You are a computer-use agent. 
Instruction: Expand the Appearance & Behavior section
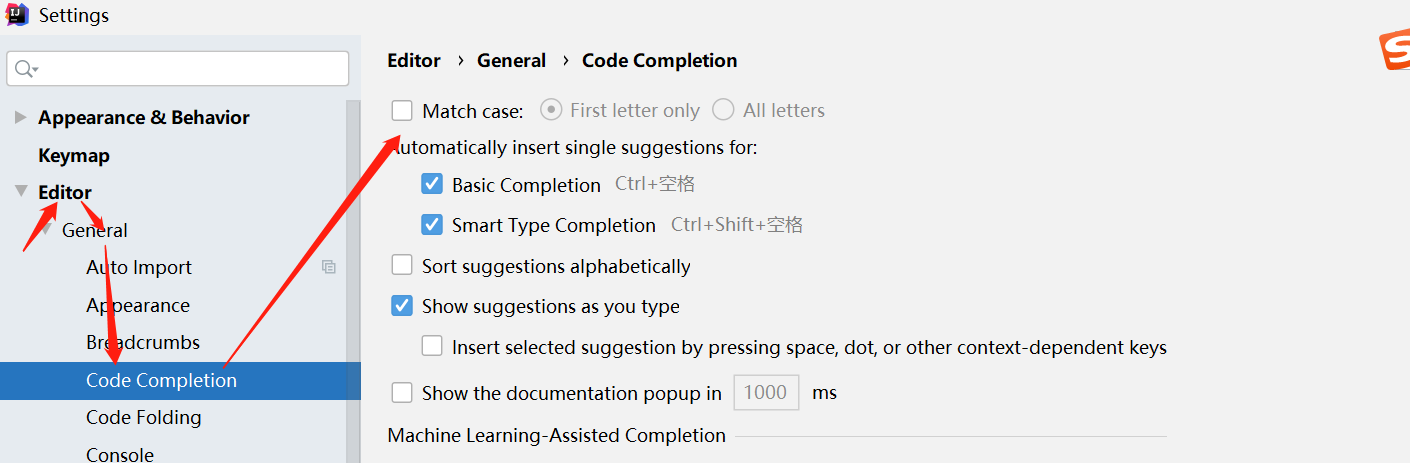pyautogui.click(x=20, y=117)
